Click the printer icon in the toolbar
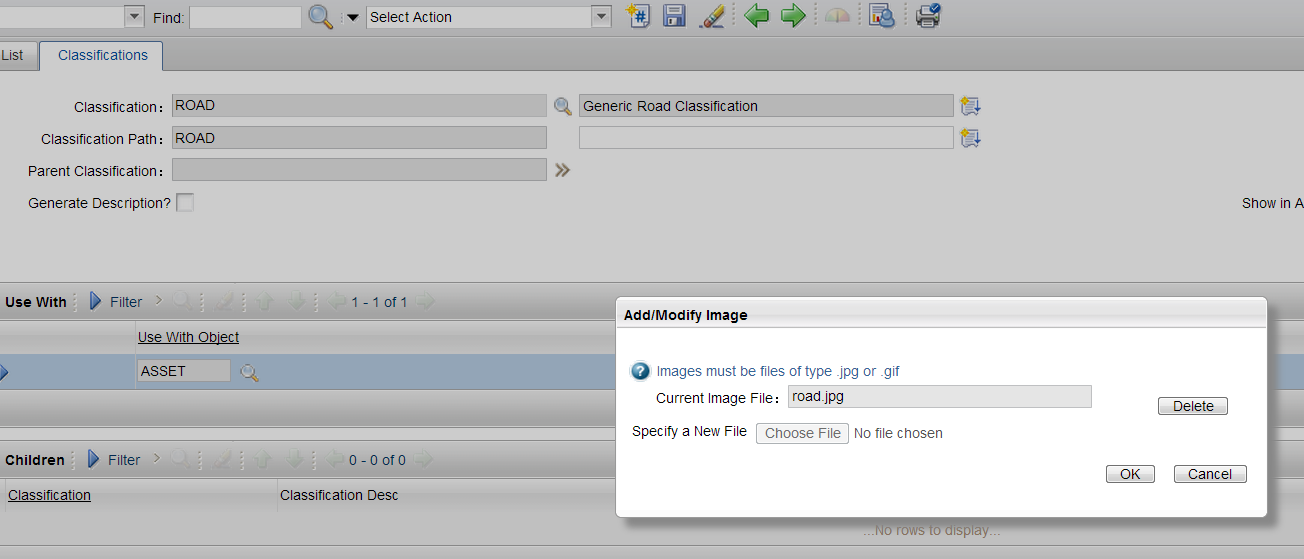The width and height of the screenshot is (1304, 559). tap(928, 16)
